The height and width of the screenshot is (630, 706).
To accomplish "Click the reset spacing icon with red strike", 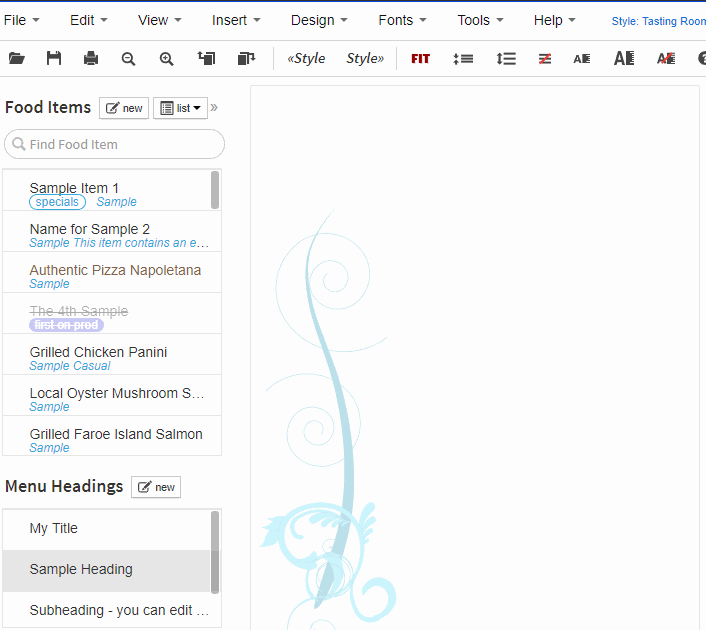I will [545, 59].
